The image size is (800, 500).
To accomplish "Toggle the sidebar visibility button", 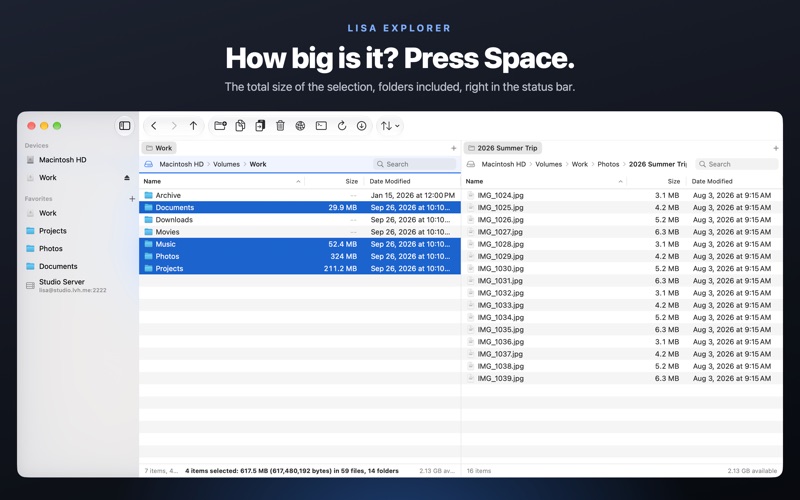I will click(x=124, y=126).
